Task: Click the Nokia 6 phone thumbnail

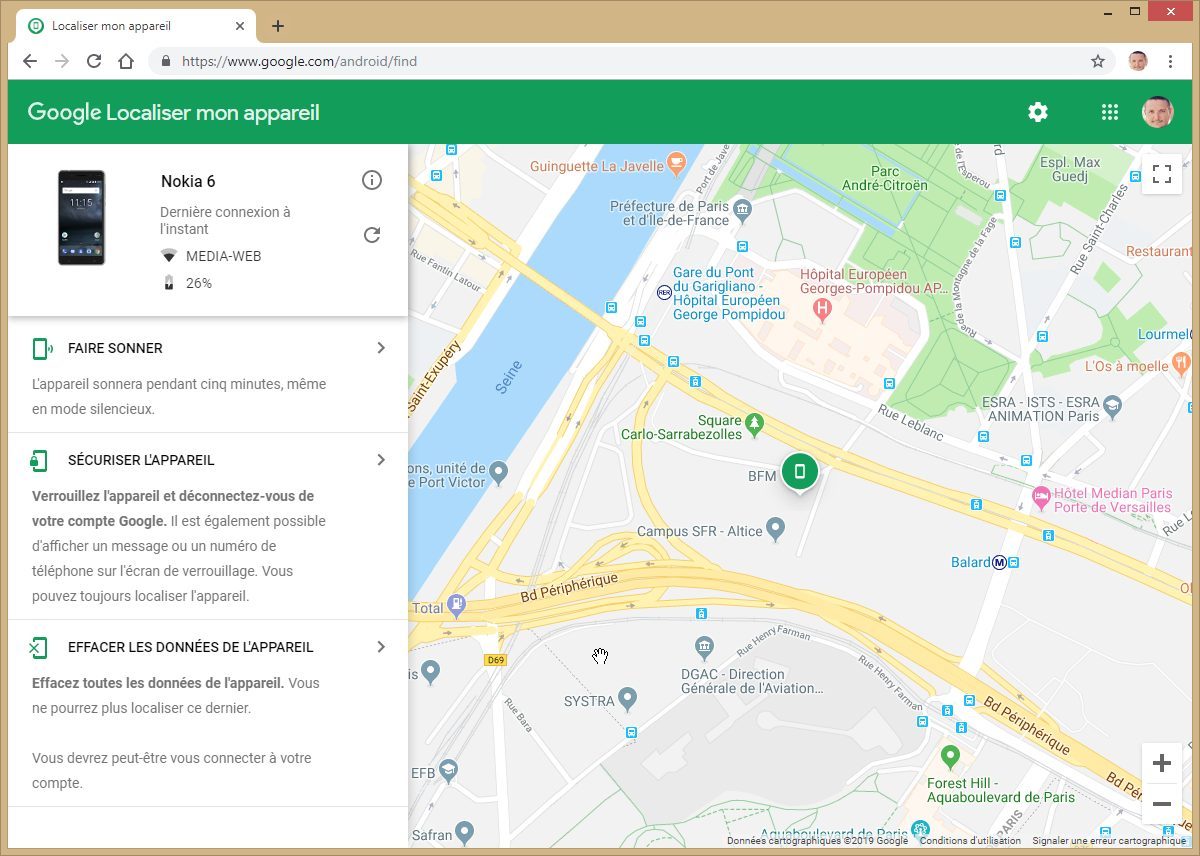Action: [x=81, y=218]
